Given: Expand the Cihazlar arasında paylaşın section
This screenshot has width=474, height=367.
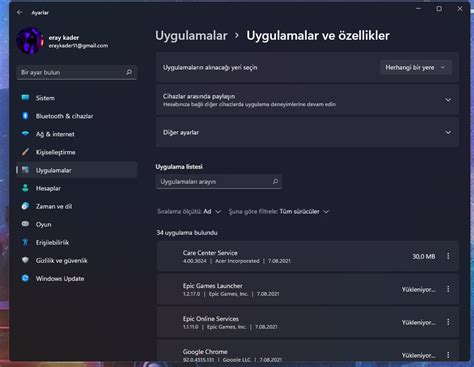Looking at the screenshot, I should (448, 100).
